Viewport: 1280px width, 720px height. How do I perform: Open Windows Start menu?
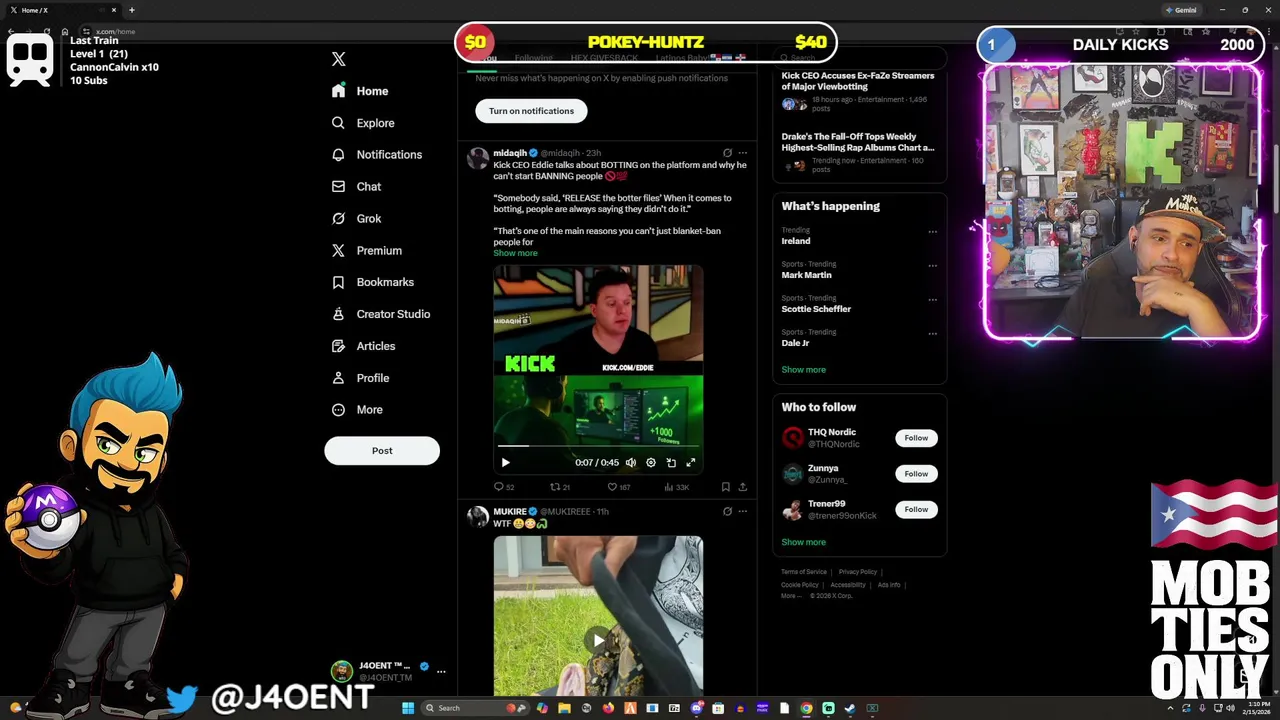coord(407,708)
